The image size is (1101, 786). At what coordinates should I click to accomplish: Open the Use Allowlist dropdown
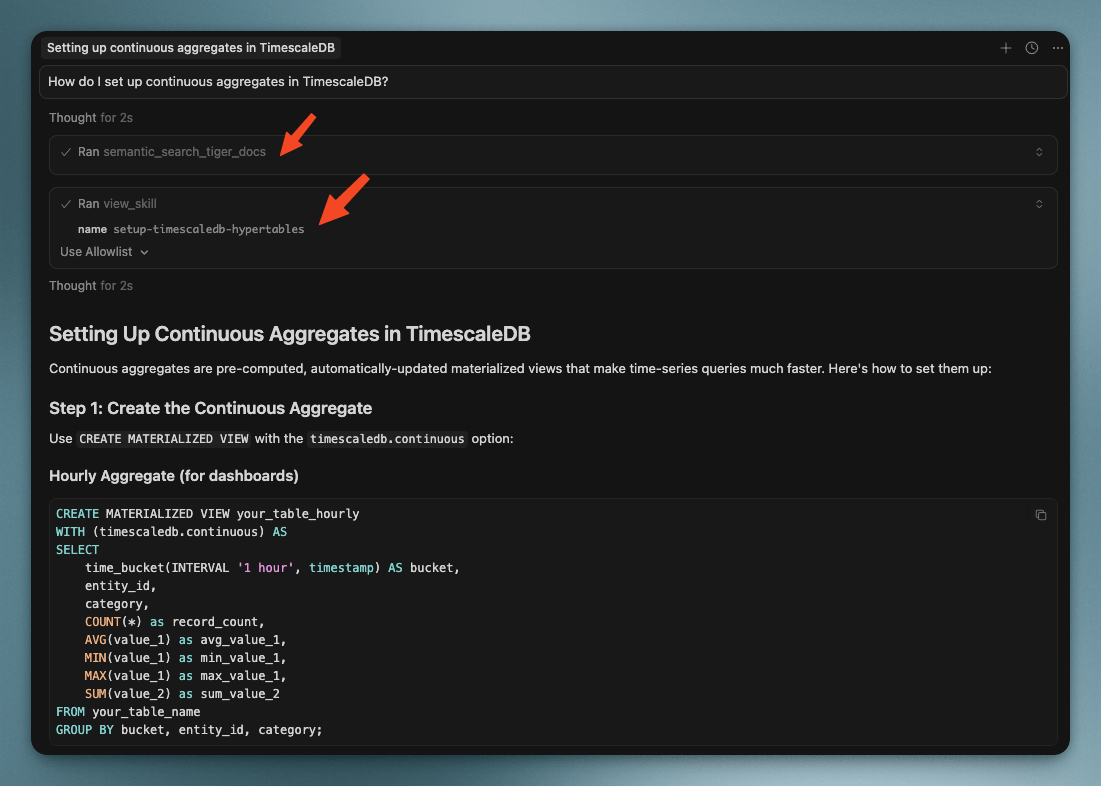104,252
